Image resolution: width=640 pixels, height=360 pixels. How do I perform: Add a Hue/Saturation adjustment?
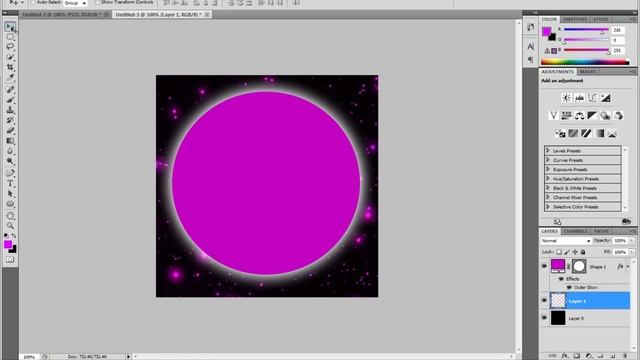coord(566,116)
